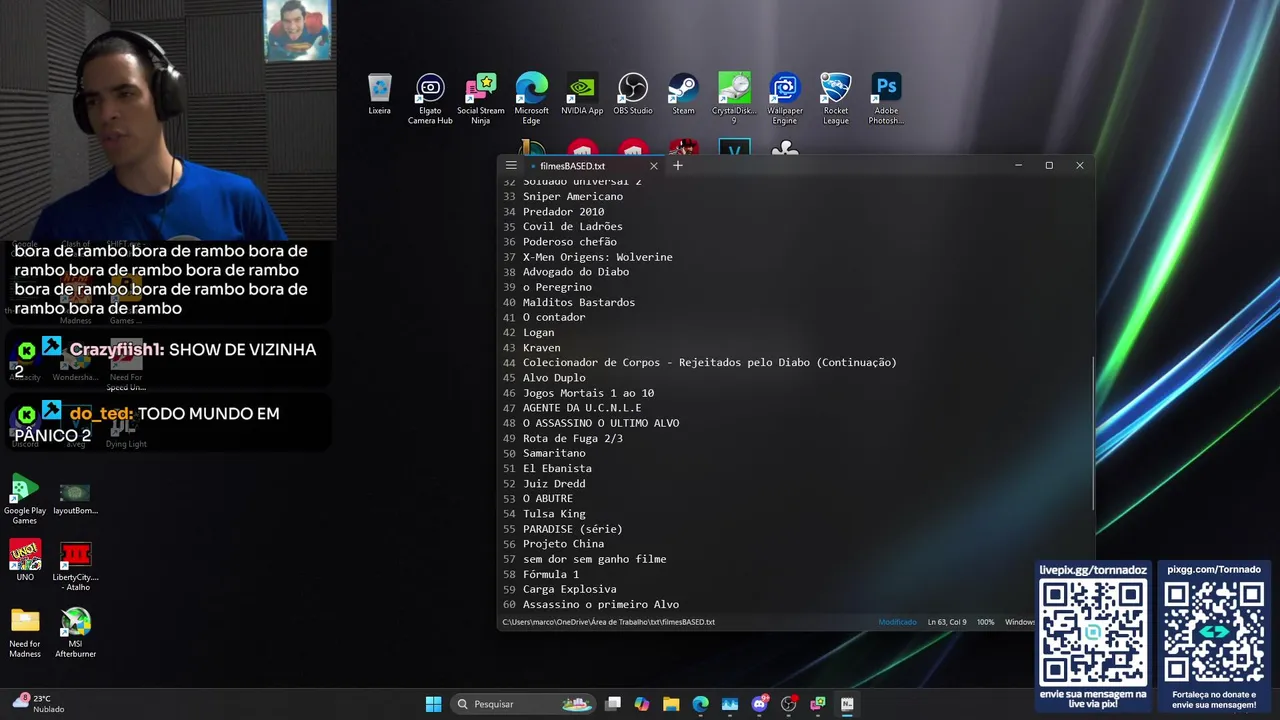Viewport: 1280px width, 720px height.
Task: Click the line 'Predador 2010'
Action: (x=563, y=212)
